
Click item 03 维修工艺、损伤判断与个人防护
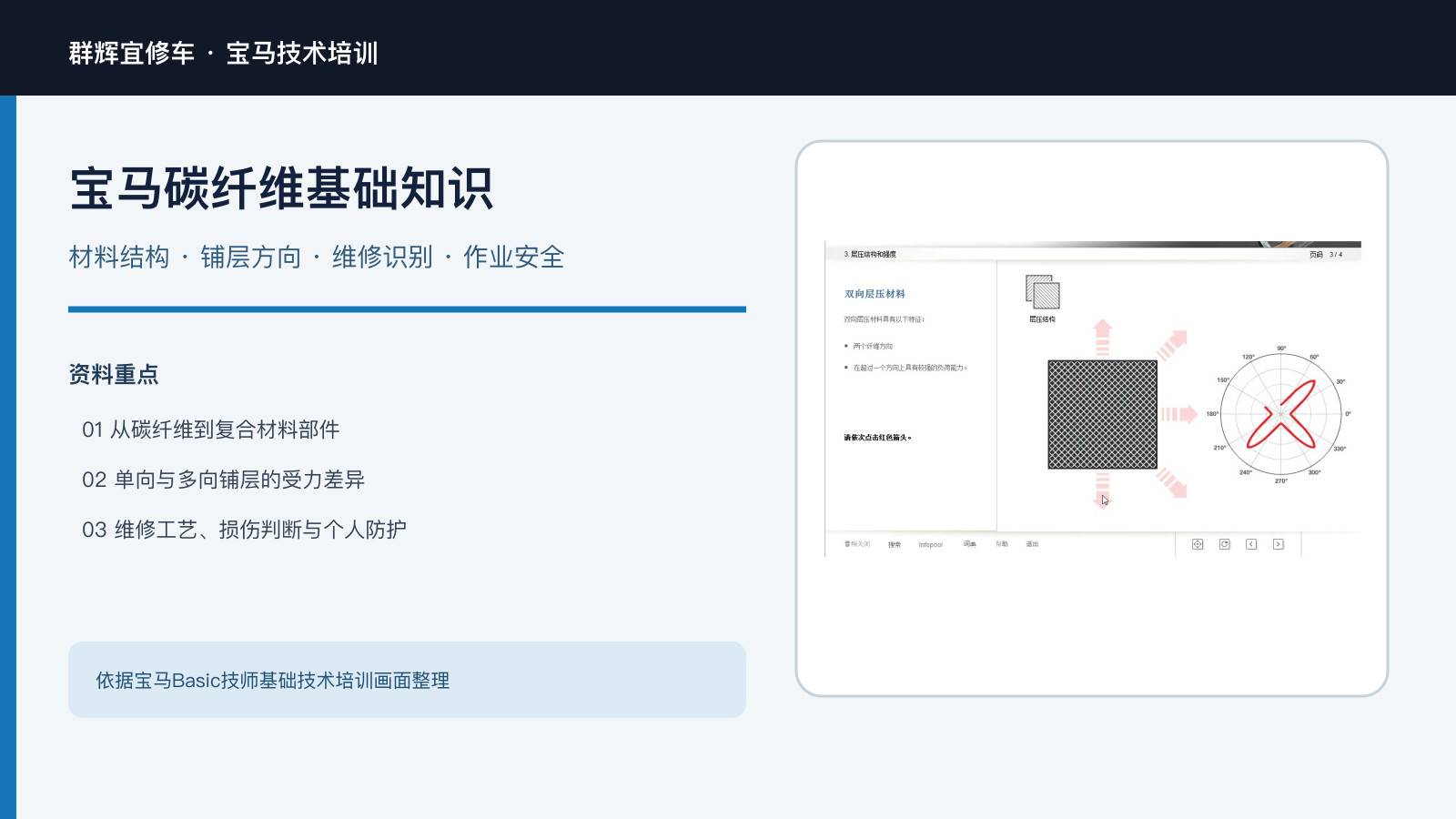[245, 530]
